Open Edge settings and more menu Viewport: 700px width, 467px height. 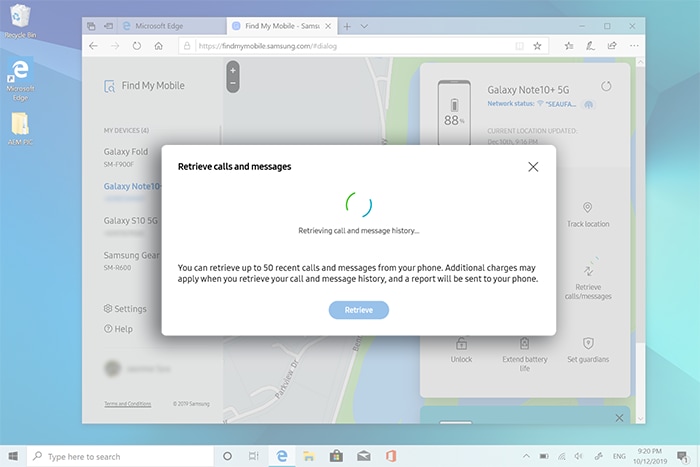(x=634, y=46)
